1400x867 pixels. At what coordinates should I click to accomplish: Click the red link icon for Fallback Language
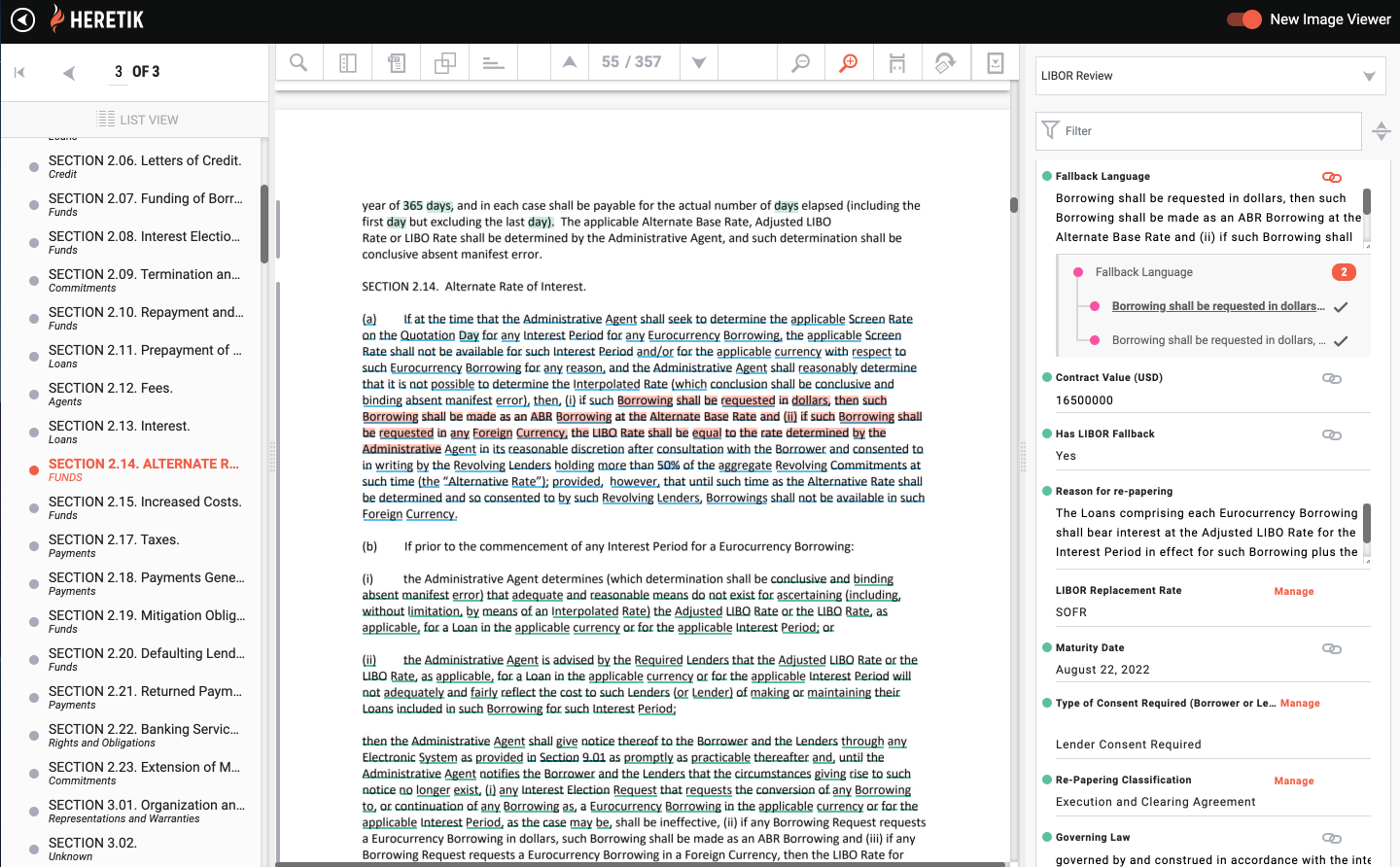click(x=1332, y=177)
